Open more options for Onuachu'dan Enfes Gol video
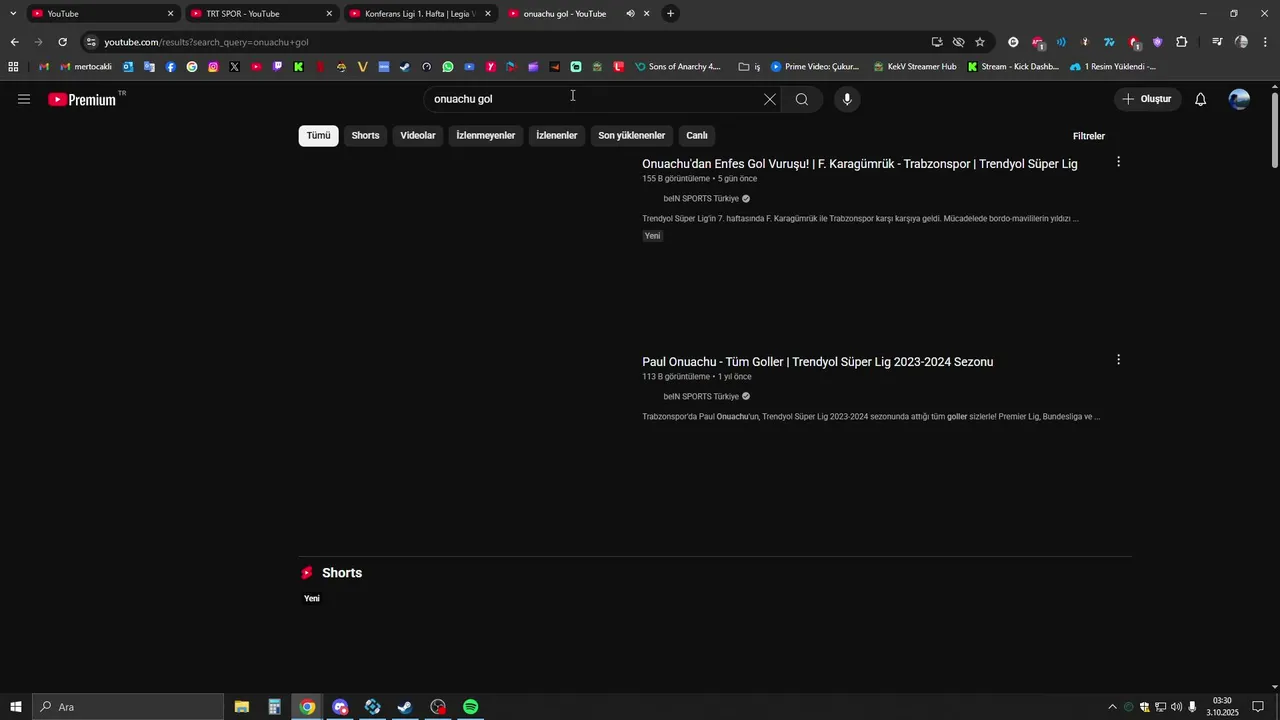The width and height of the screenshot is (1280, 720). (x=1118, y=162)
